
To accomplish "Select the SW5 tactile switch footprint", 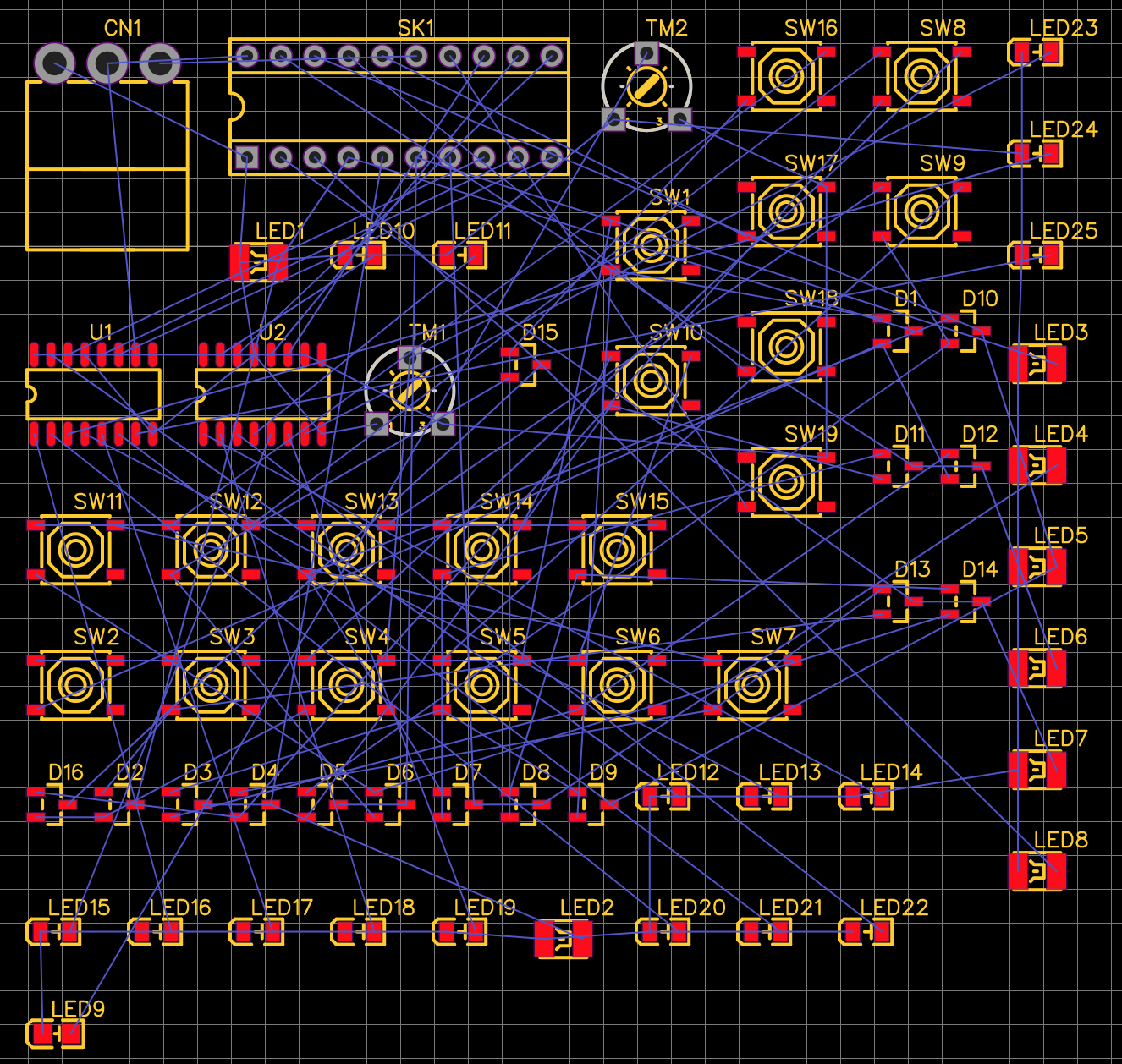I will 481,685.
